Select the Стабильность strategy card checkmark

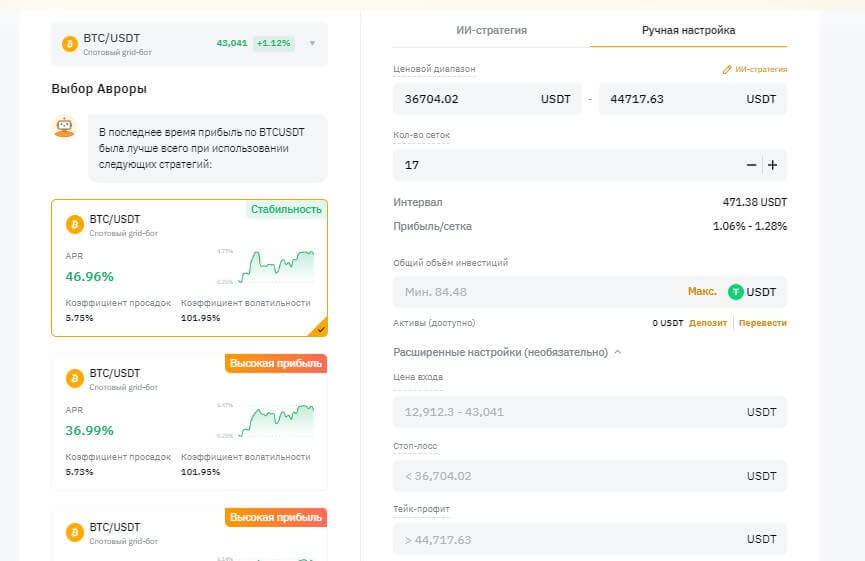point(320,329)
